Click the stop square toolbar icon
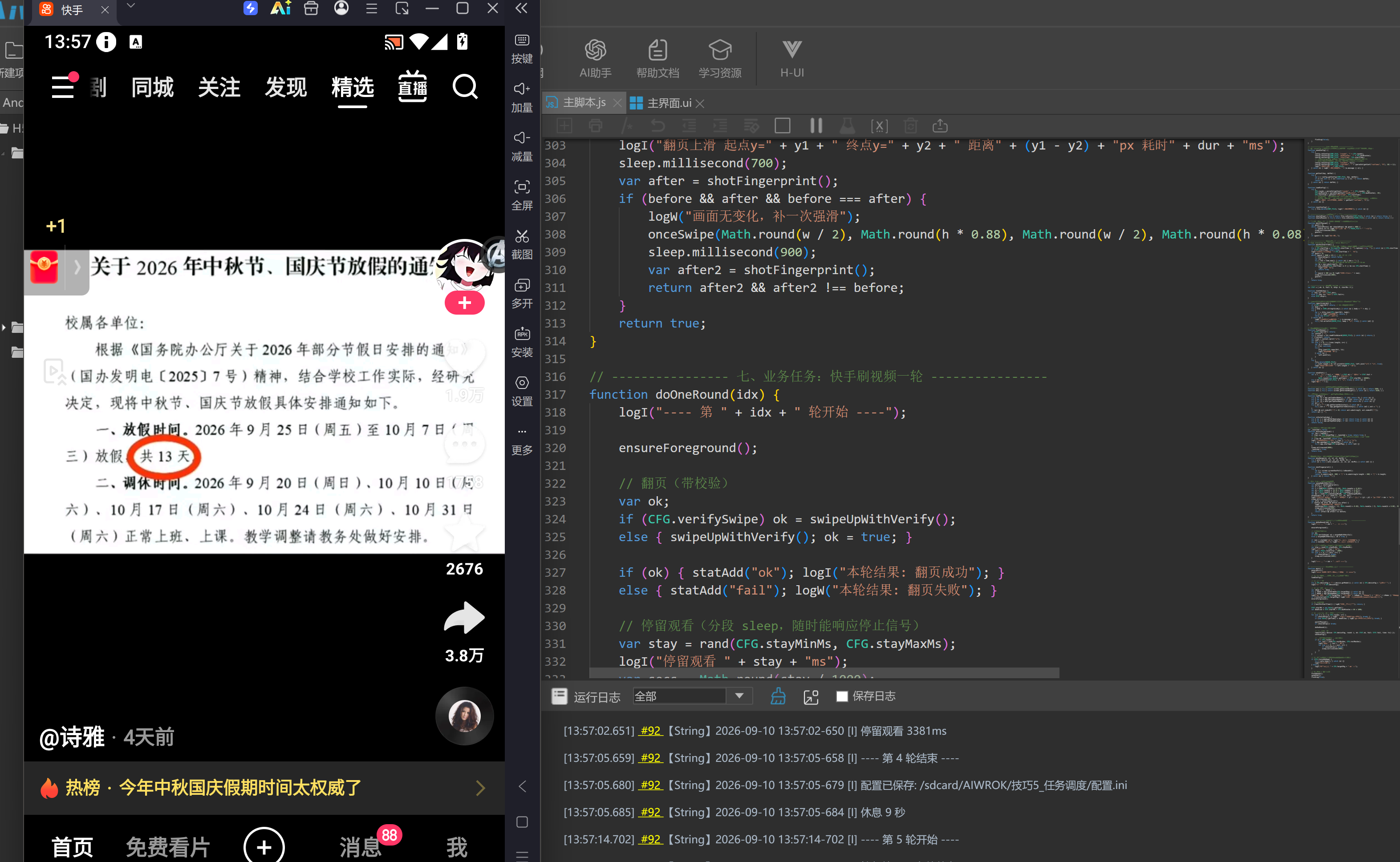Image resolution: width=1400 pixels, height=862 pixels. coord(783,125)
